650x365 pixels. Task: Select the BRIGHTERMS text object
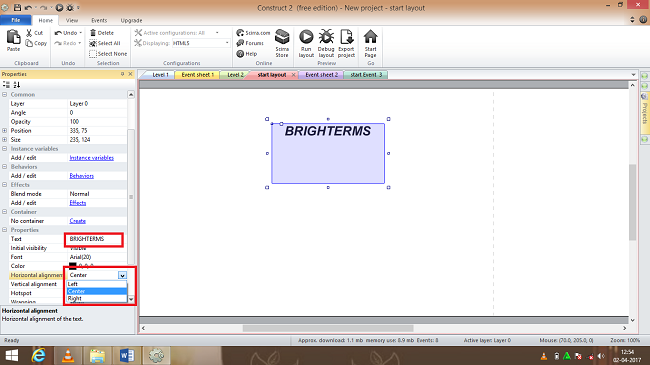coord(328,153)
